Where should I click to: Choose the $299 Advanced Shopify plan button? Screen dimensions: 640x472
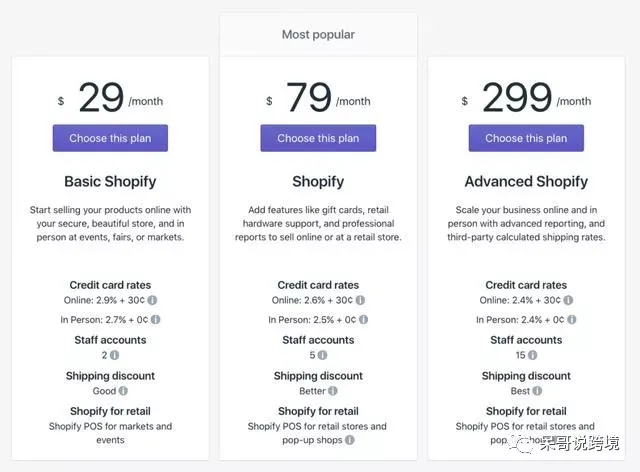(x=526, y=138)
